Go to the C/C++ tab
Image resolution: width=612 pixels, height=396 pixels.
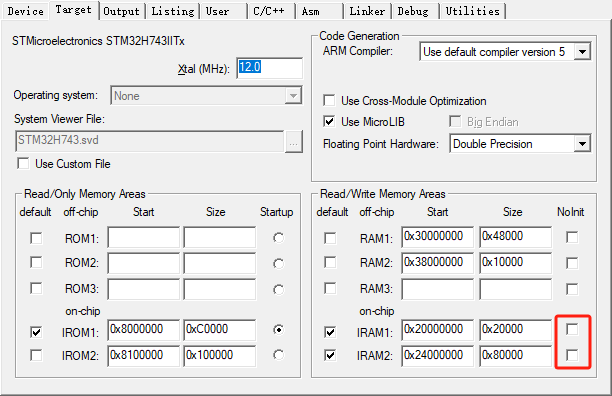click(271, 11)
